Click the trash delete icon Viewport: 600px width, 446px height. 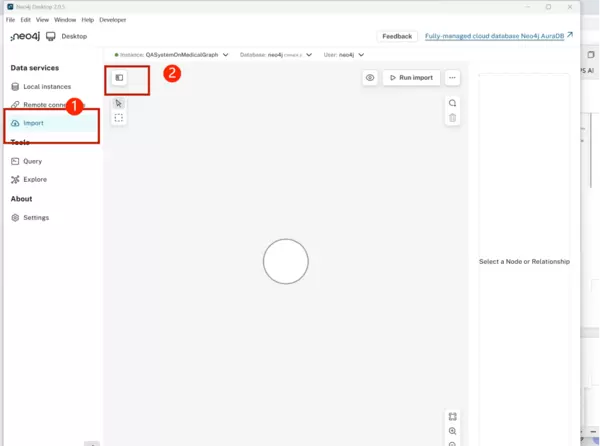tap(453, 118)
